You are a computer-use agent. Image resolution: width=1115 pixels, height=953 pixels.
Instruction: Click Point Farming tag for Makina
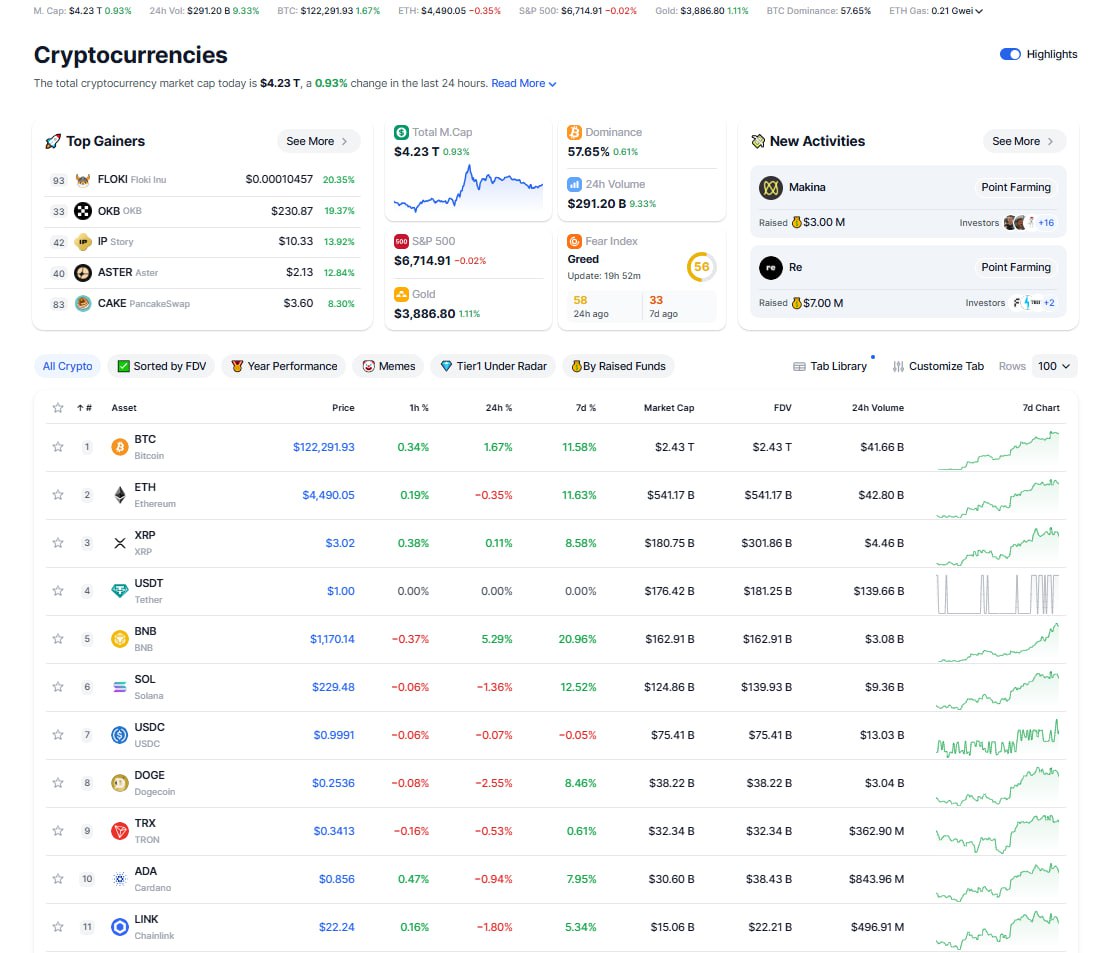[1015, 187]
